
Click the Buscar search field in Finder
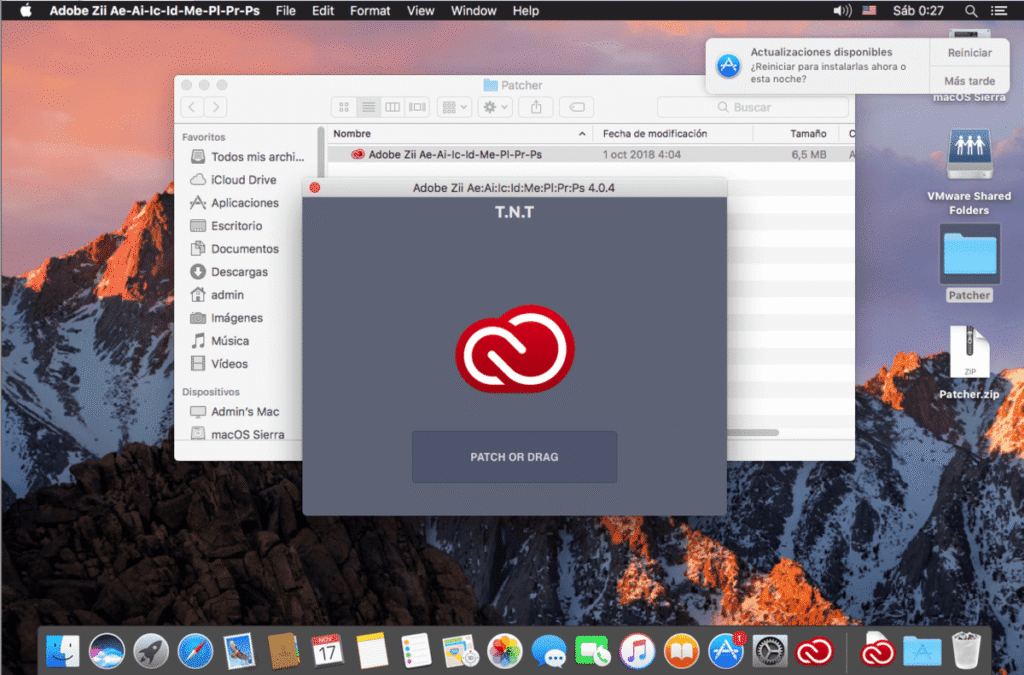[752, 107]
